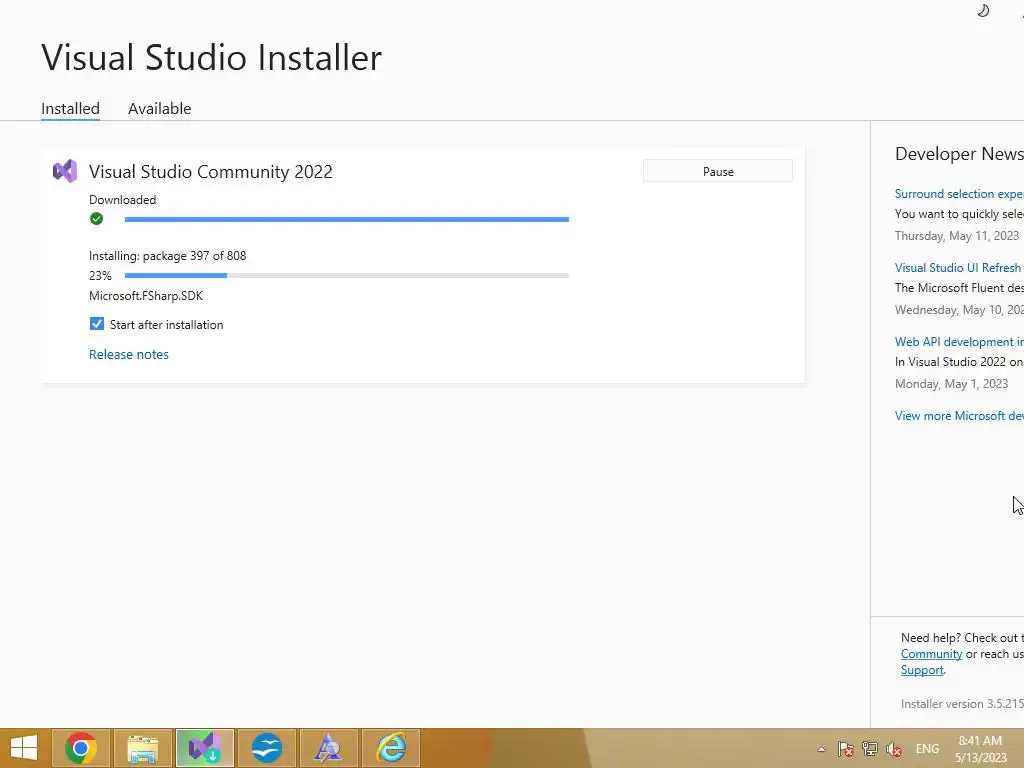
Task: Open Web API development news link
Action: click(959, 342)
